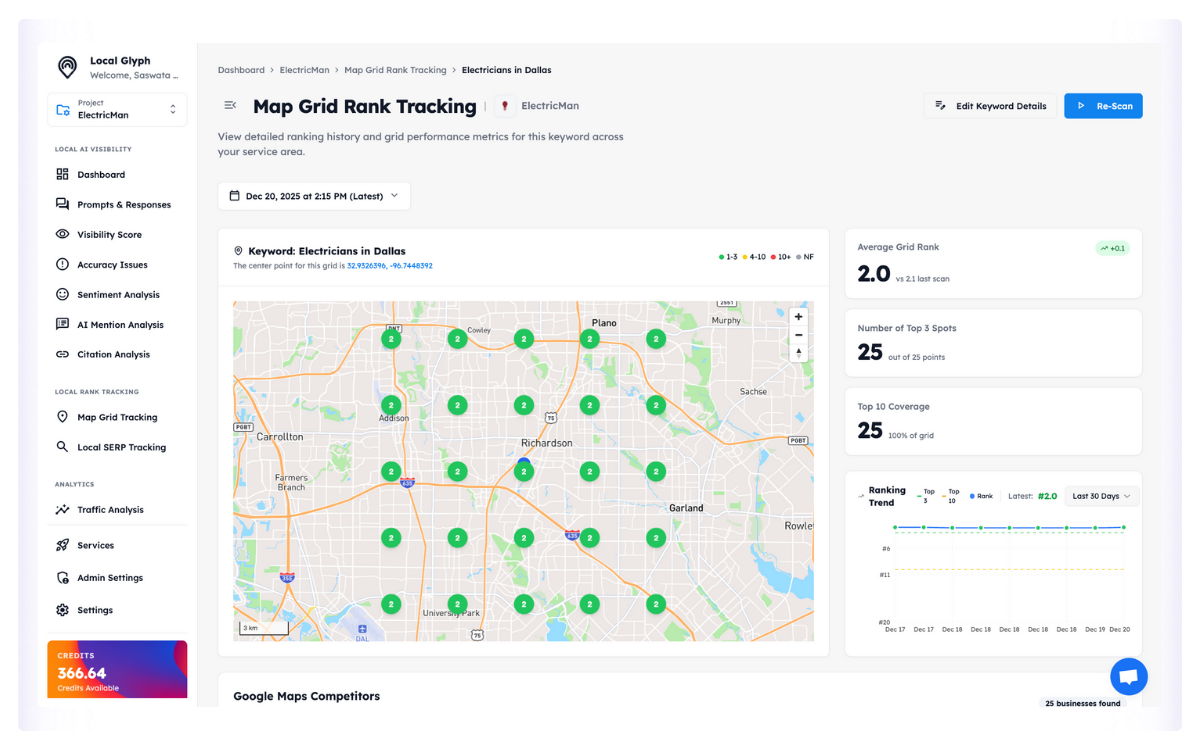Reset the map compass bearing
This screenshot has width=1200, height=750.
pos(798,353)
